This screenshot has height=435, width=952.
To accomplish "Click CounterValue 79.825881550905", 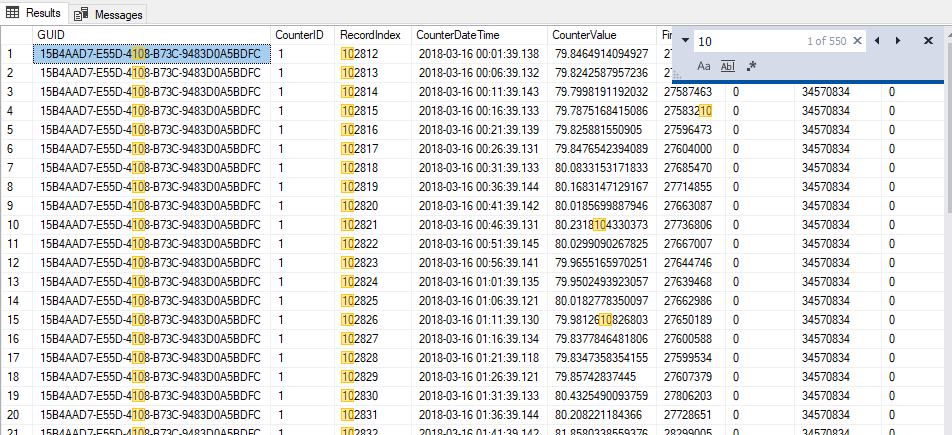I will coord(602,130).
